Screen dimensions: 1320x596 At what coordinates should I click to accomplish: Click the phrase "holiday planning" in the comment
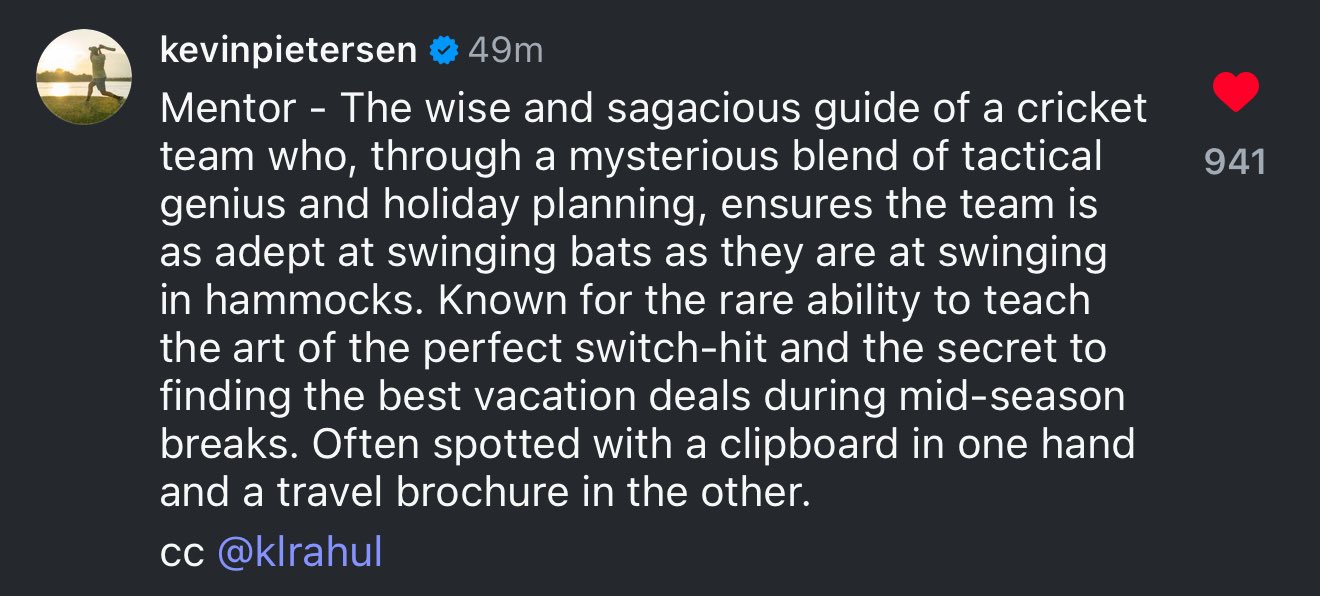[x=544, y=205]
